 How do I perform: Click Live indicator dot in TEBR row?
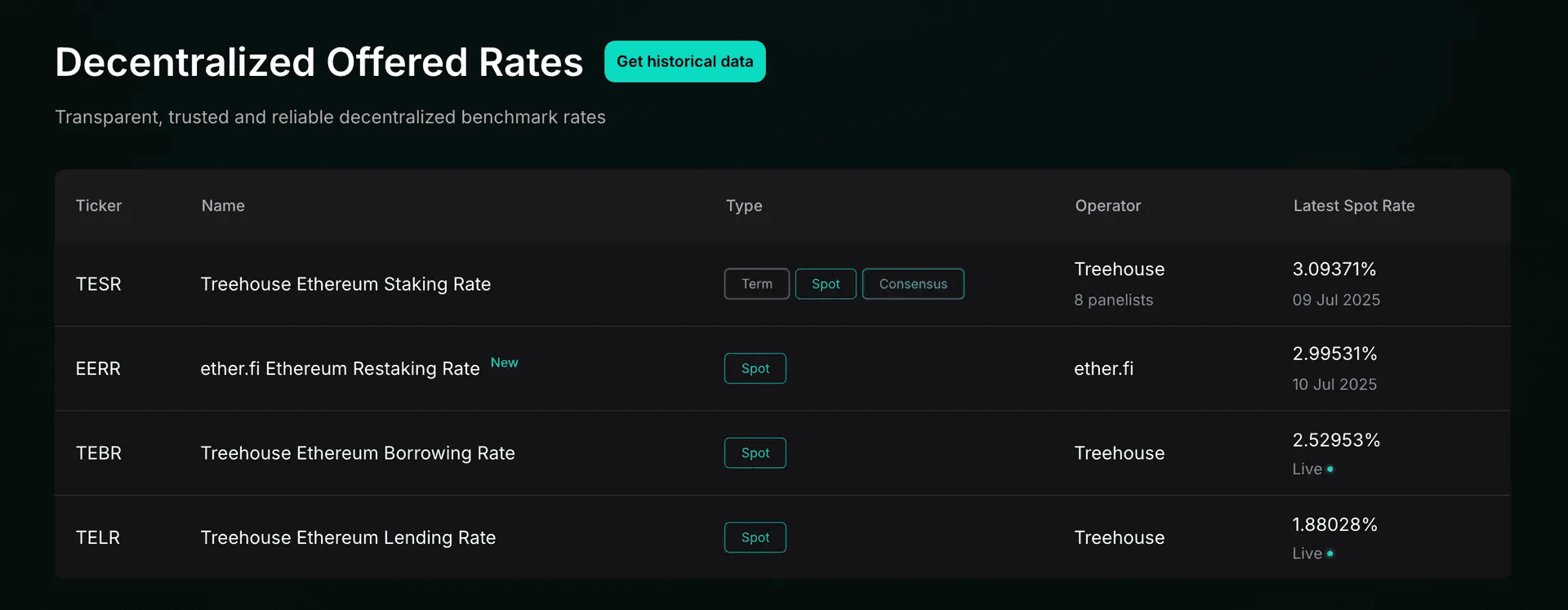[1330, 470]
